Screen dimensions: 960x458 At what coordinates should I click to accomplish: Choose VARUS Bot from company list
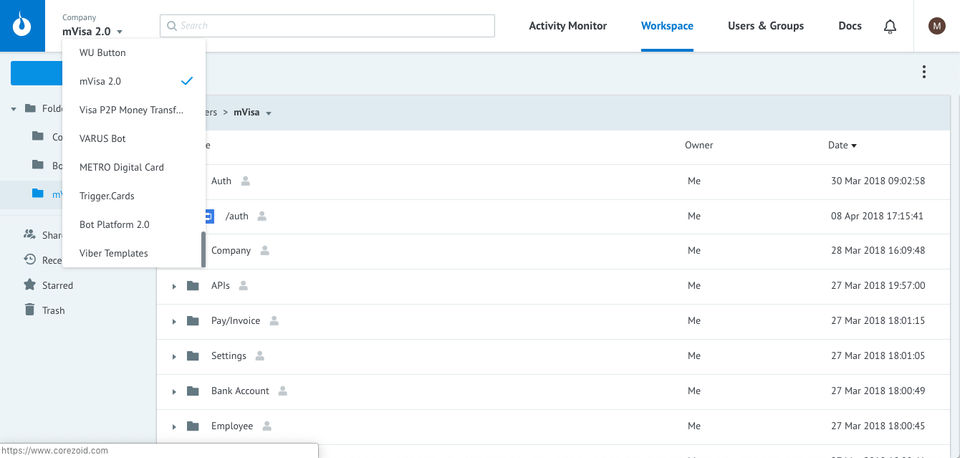[x=103, y=138]
